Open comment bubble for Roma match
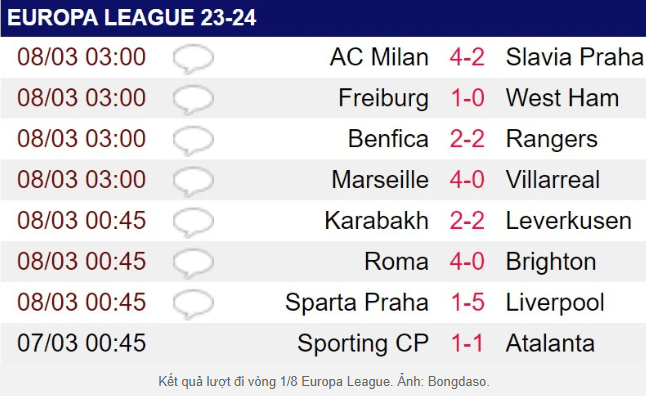 pos(193,263)
